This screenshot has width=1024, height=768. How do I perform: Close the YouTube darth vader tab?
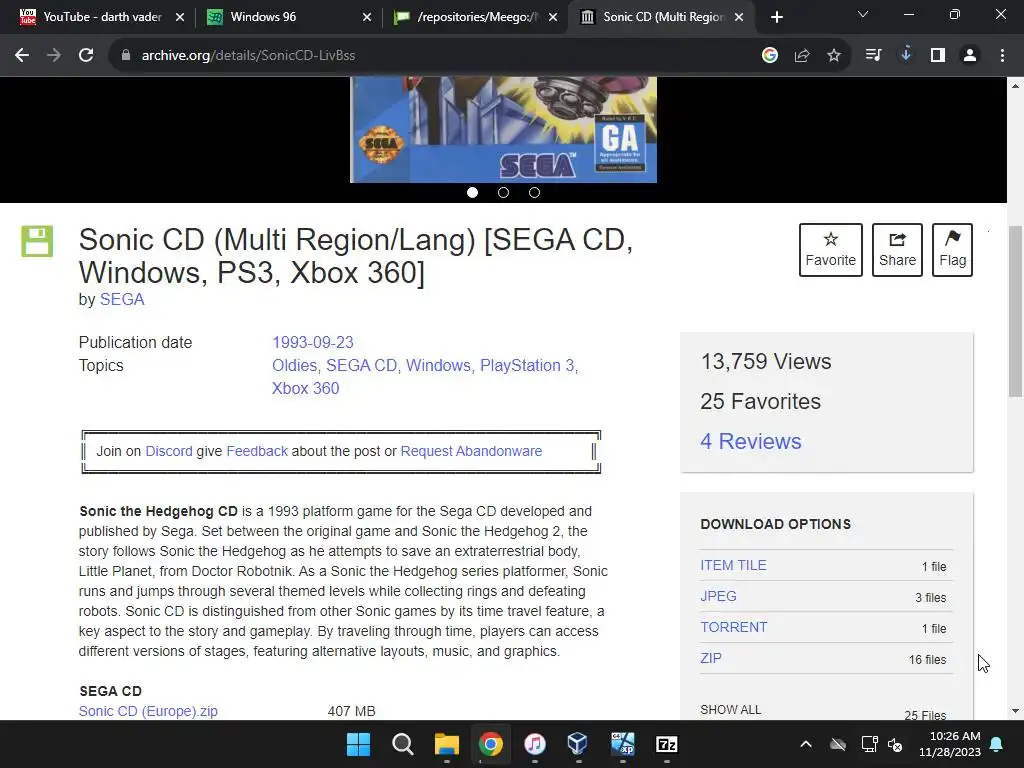[x=180, y=18]
